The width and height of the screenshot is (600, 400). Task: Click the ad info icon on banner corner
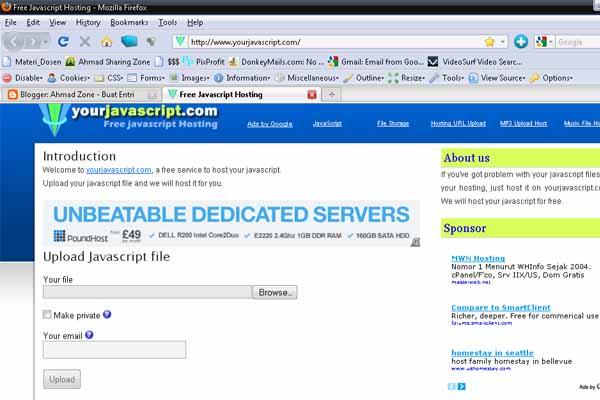(x=416, y=242)
